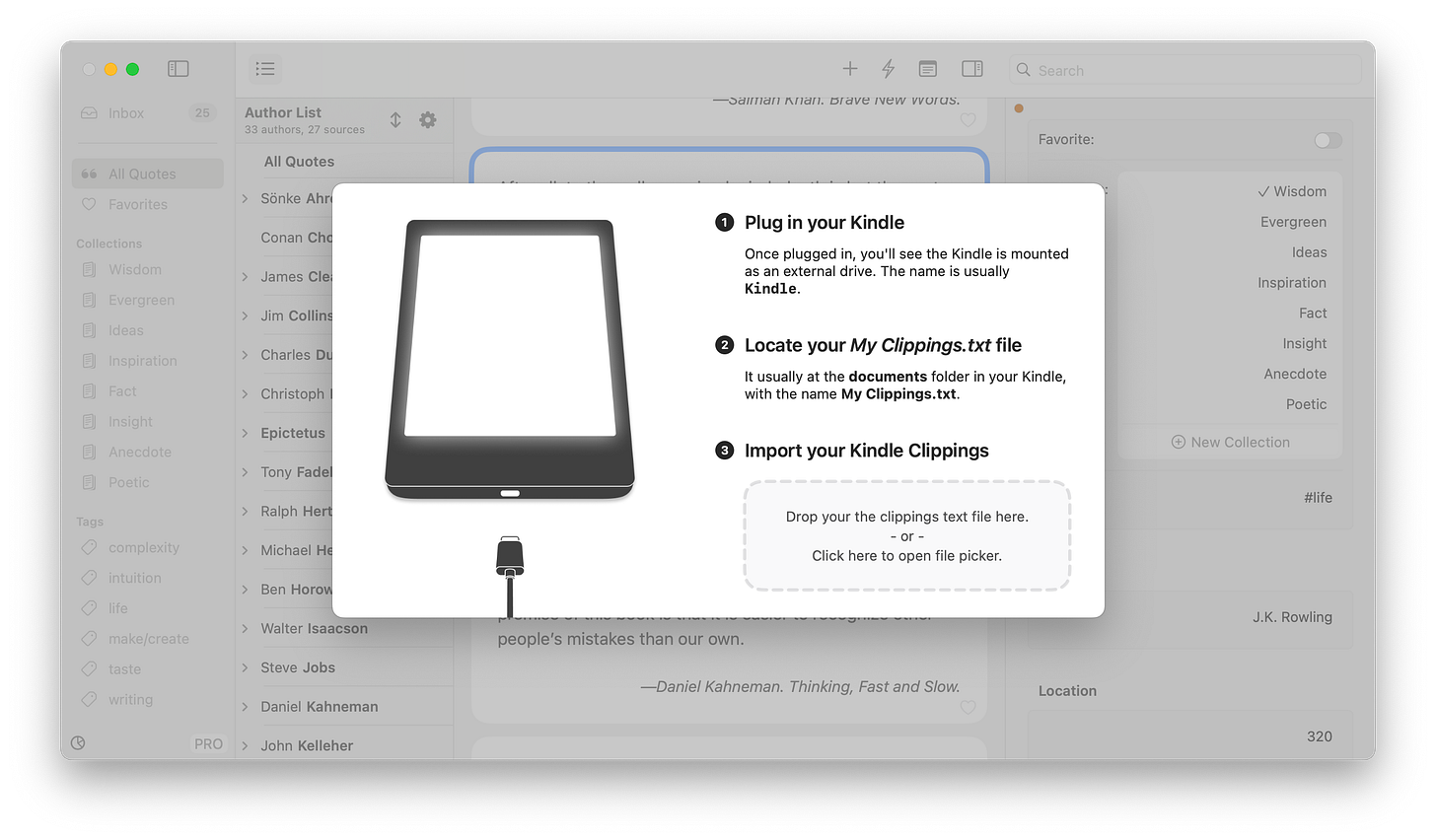Select the intuition tag in sidebar
This screenshot has height=840, width=1436.
[x=148, y=578]
